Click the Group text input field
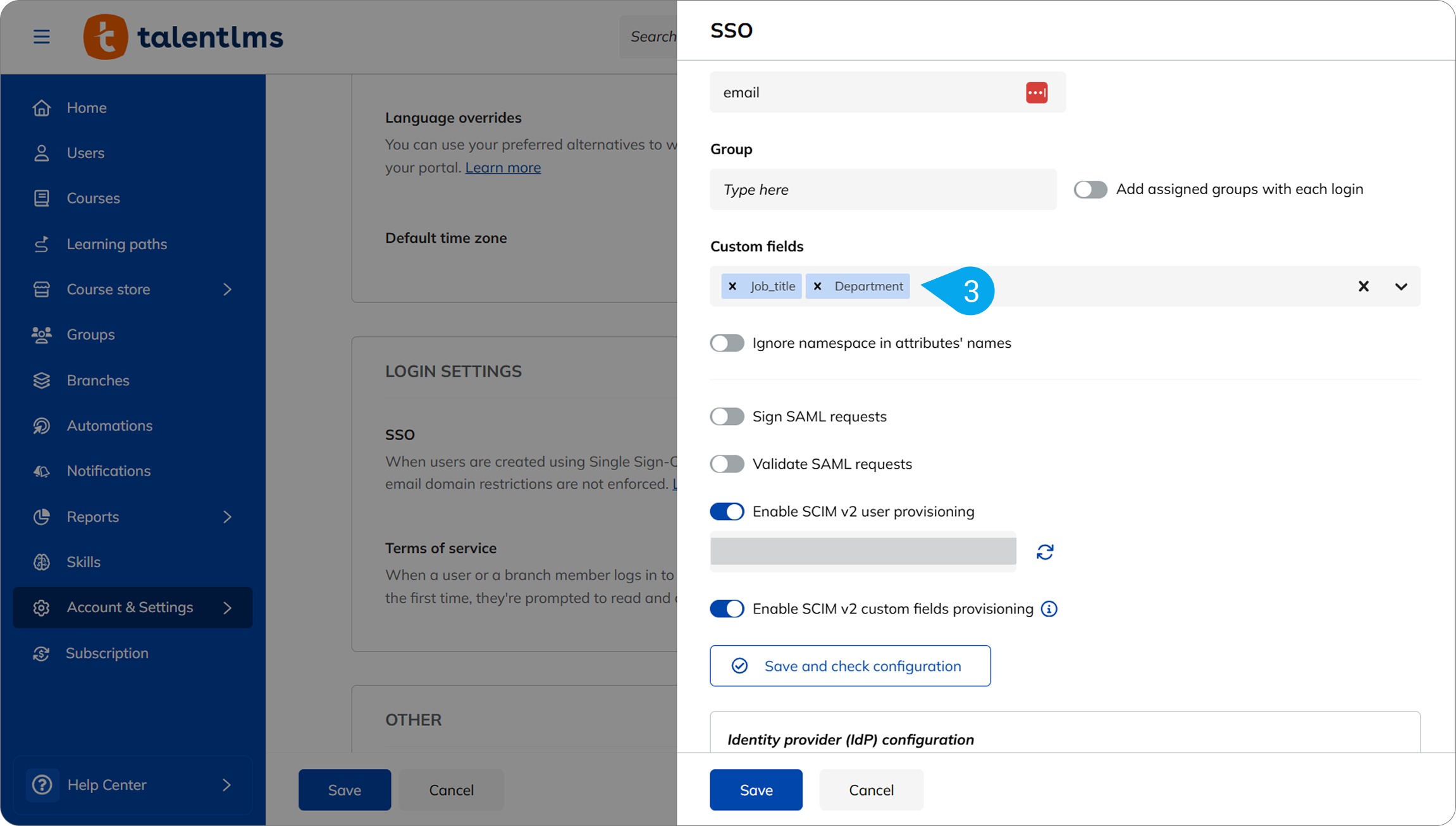This screenshot has height=826, width=1456. [x=882, y=190]
